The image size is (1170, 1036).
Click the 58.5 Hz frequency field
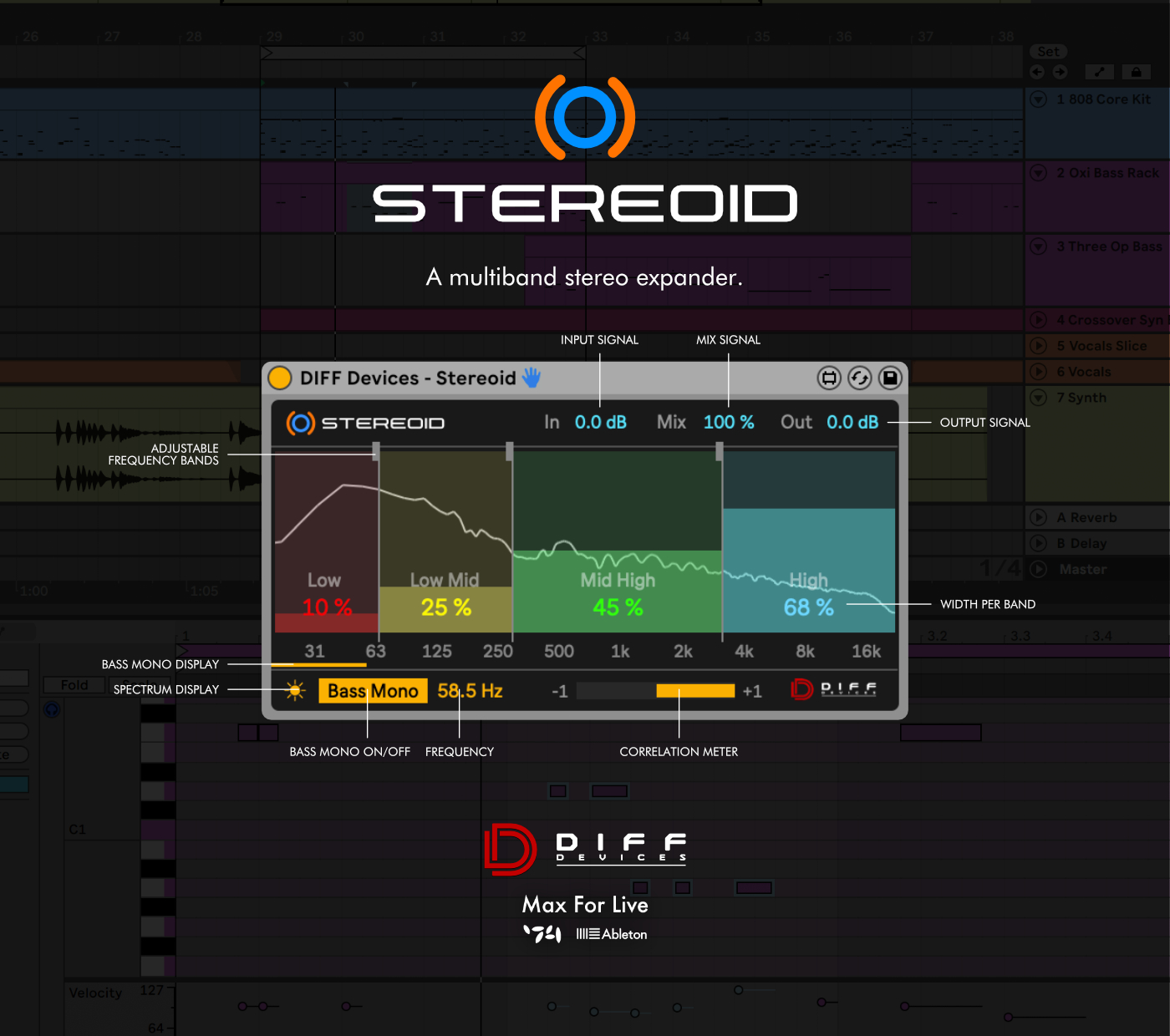click(x=470, y=691)
